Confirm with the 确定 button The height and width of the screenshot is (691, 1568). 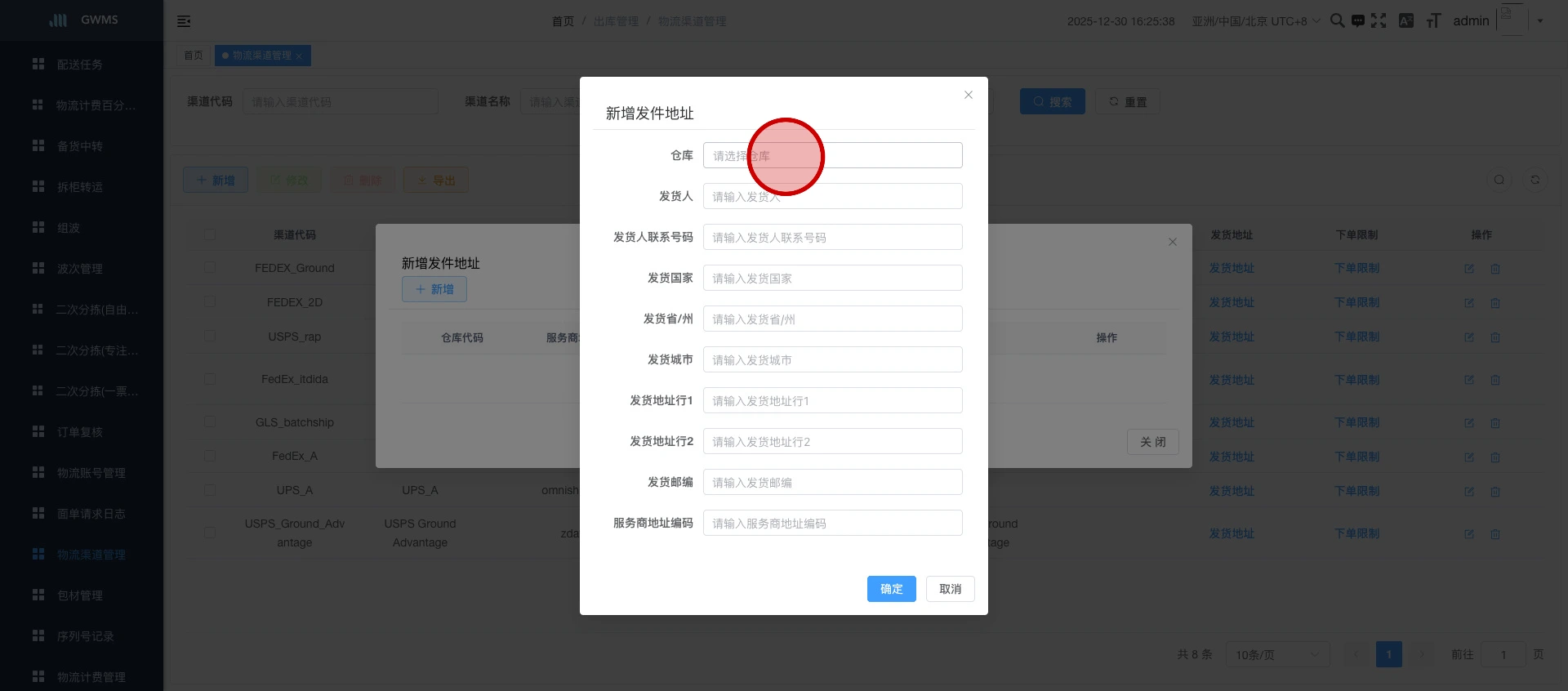(891, 589)
